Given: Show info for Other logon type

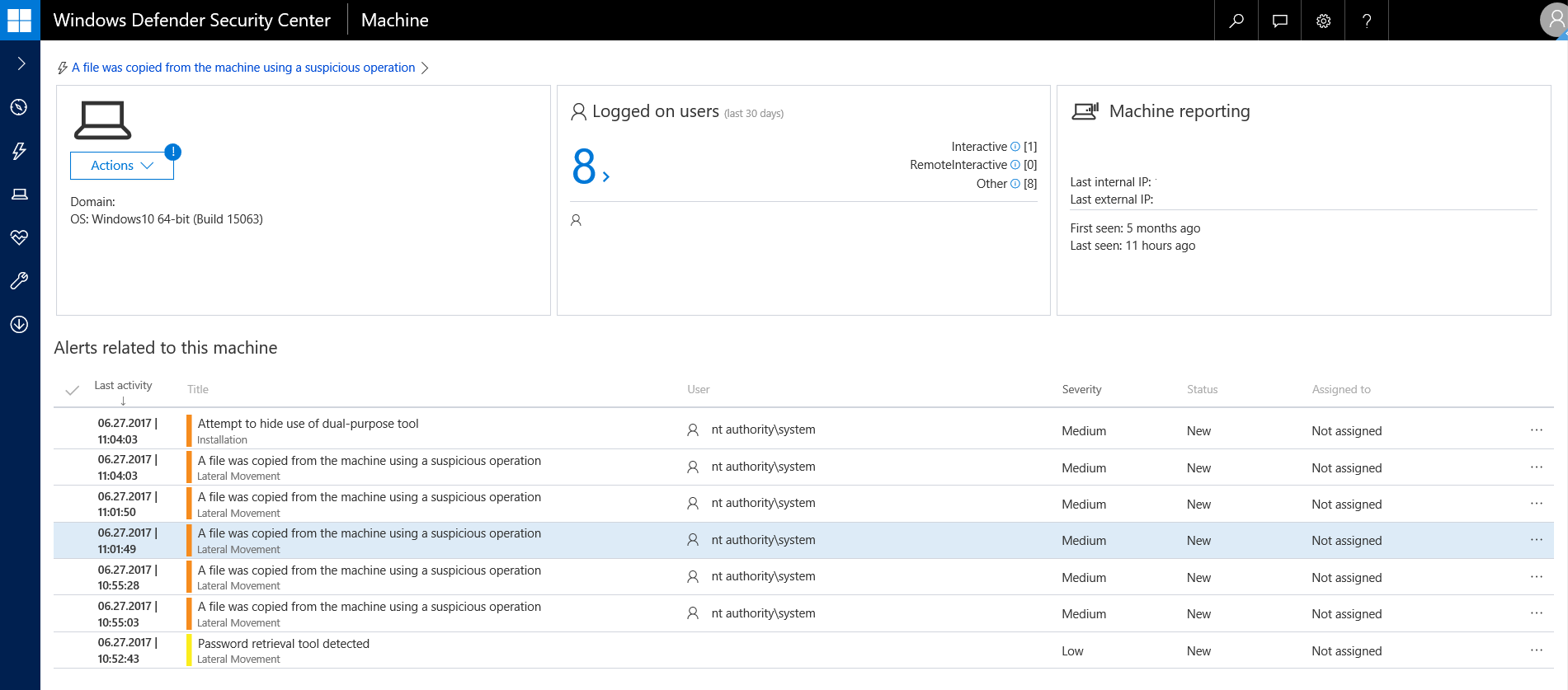Looking at the screenshot, I should [x=1015, y=184].
